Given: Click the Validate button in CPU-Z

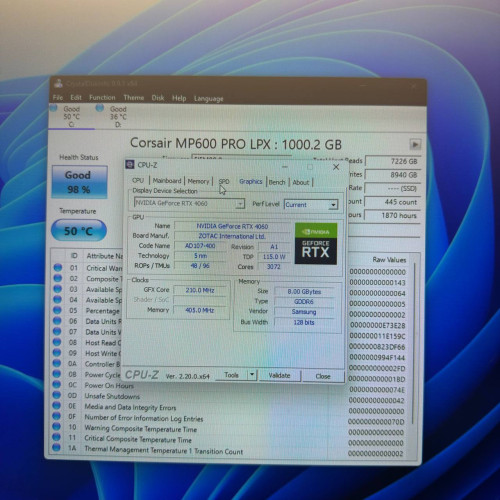Looking at the screenshot, I should point(279,376).
